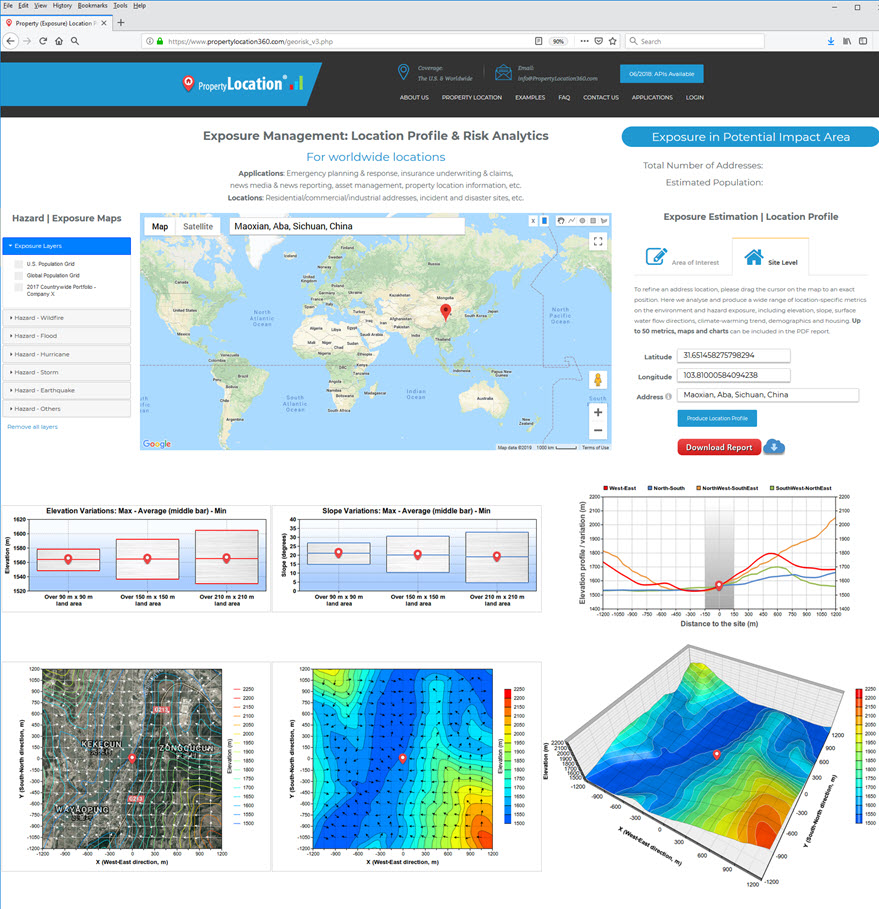Open Street View pegman on map
The width and height of the screenshot is (879, 909).
pyautogui.click(x=598, y=380)
